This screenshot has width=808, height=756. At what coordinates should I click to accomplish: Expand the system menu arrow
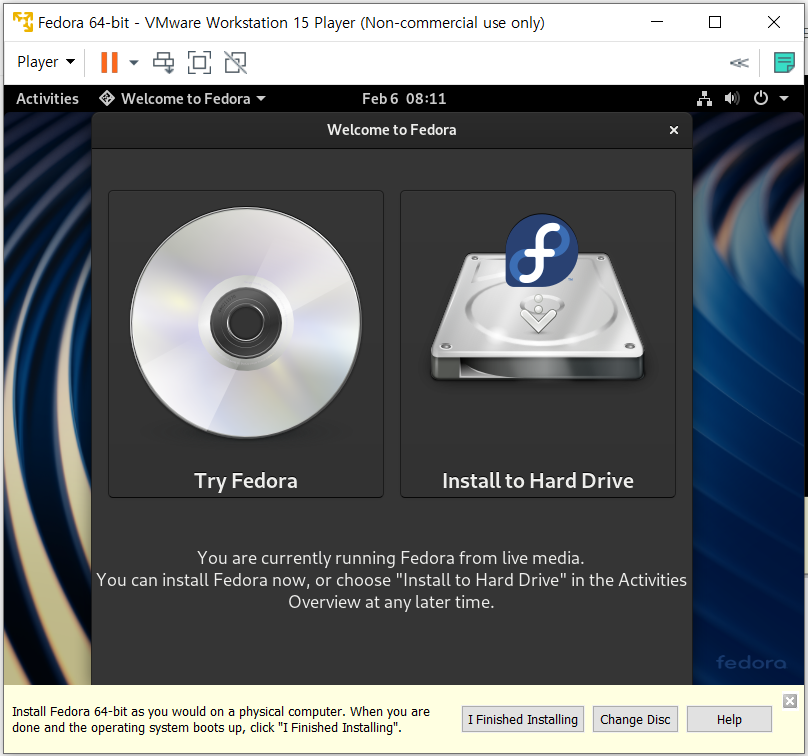tap(784, 98)
